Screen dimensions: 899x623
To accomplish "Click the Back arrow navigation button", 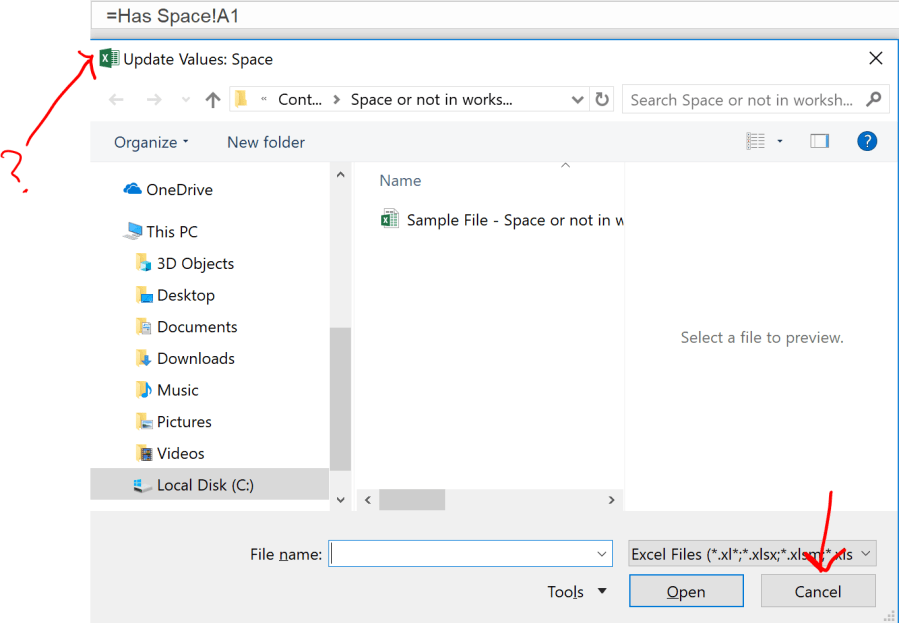I will tap(117, 100).
